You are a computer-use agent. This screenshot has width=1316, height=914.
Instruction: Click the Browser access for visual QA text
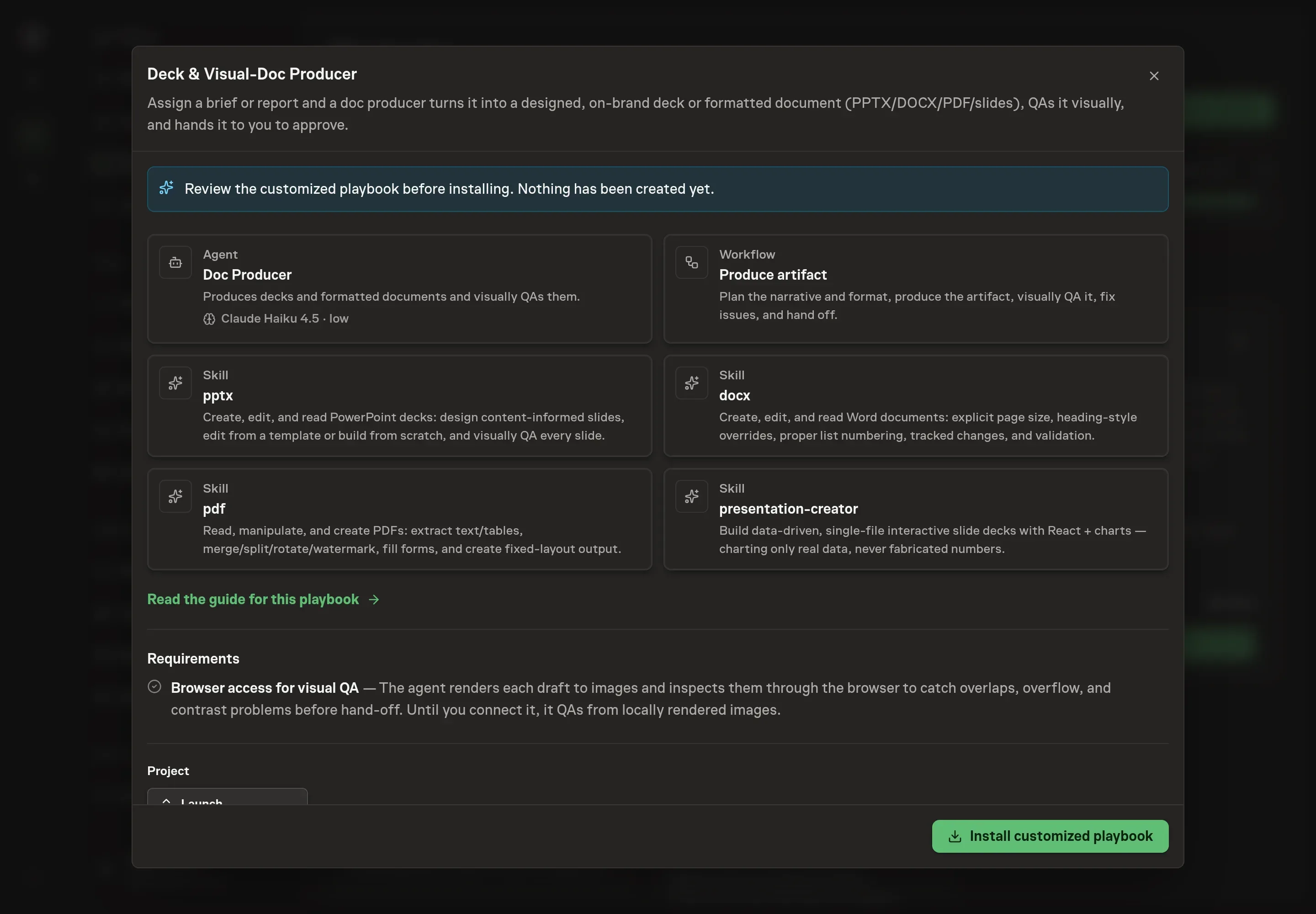pos(265,688)
